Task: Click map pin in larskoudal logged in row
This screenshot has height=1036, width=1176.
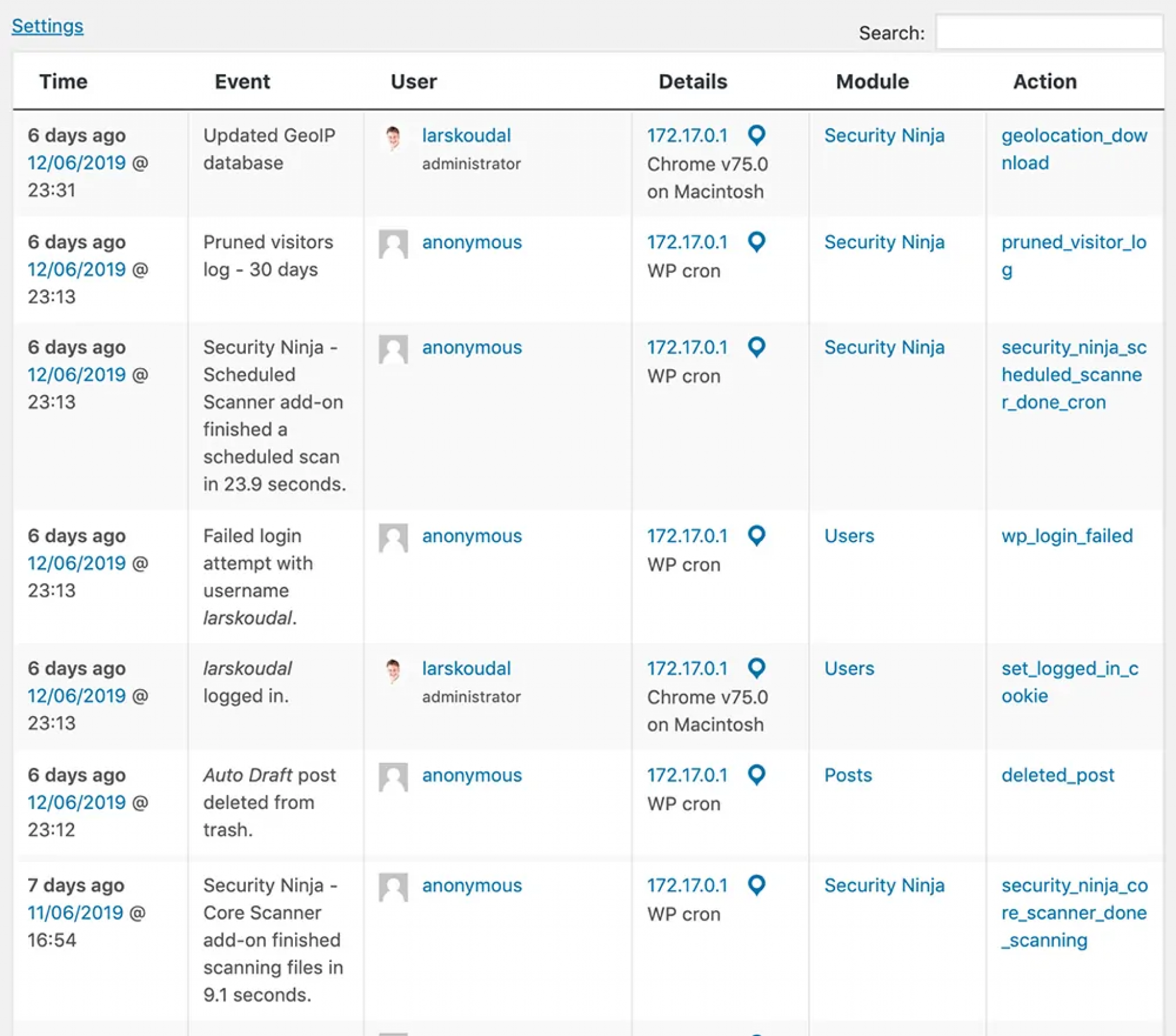Action: tap(757, 669)
